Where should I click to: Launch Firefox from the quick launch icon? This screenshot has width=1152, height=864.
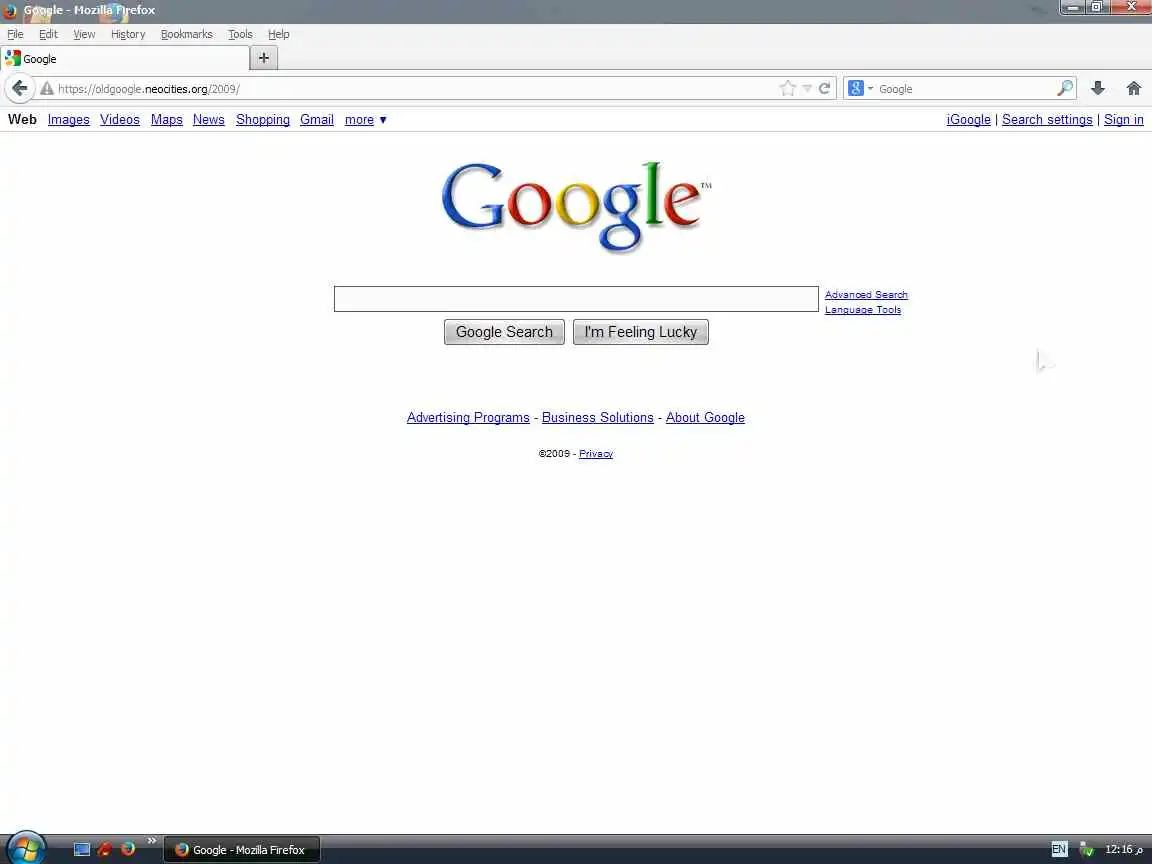tap(128, 849)
